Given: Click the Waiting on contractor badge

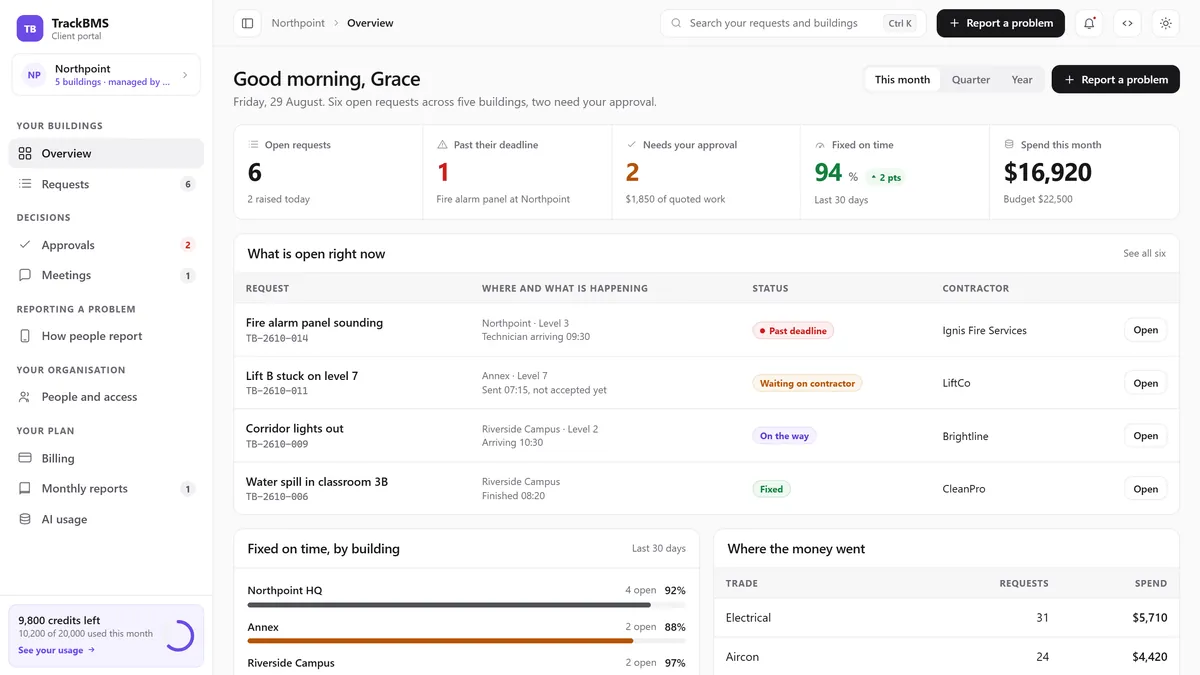Looking at the screenshot, I should point(807,383).
